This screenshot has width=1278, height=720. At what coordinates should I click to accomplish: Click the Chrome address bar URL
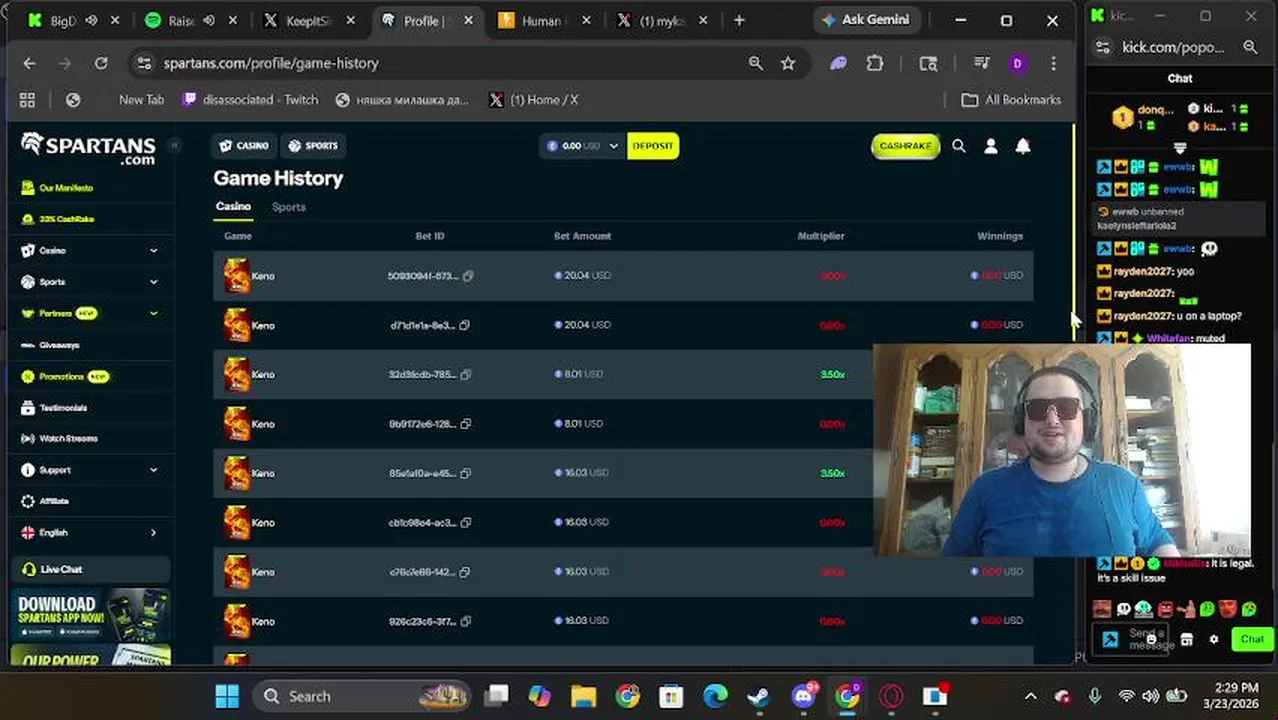coord(271,63)
